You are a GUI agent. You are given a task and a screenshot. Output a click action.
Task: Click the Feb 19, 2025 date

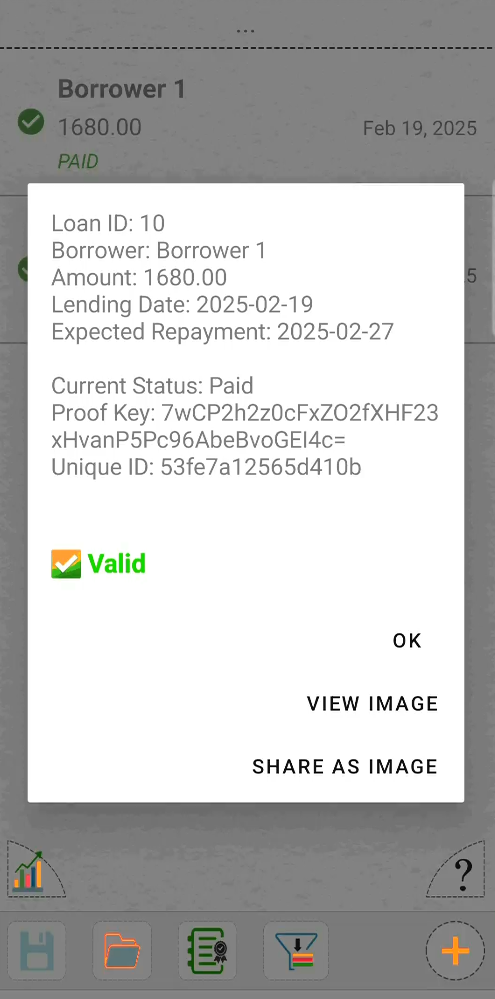(x=420, y=129)
